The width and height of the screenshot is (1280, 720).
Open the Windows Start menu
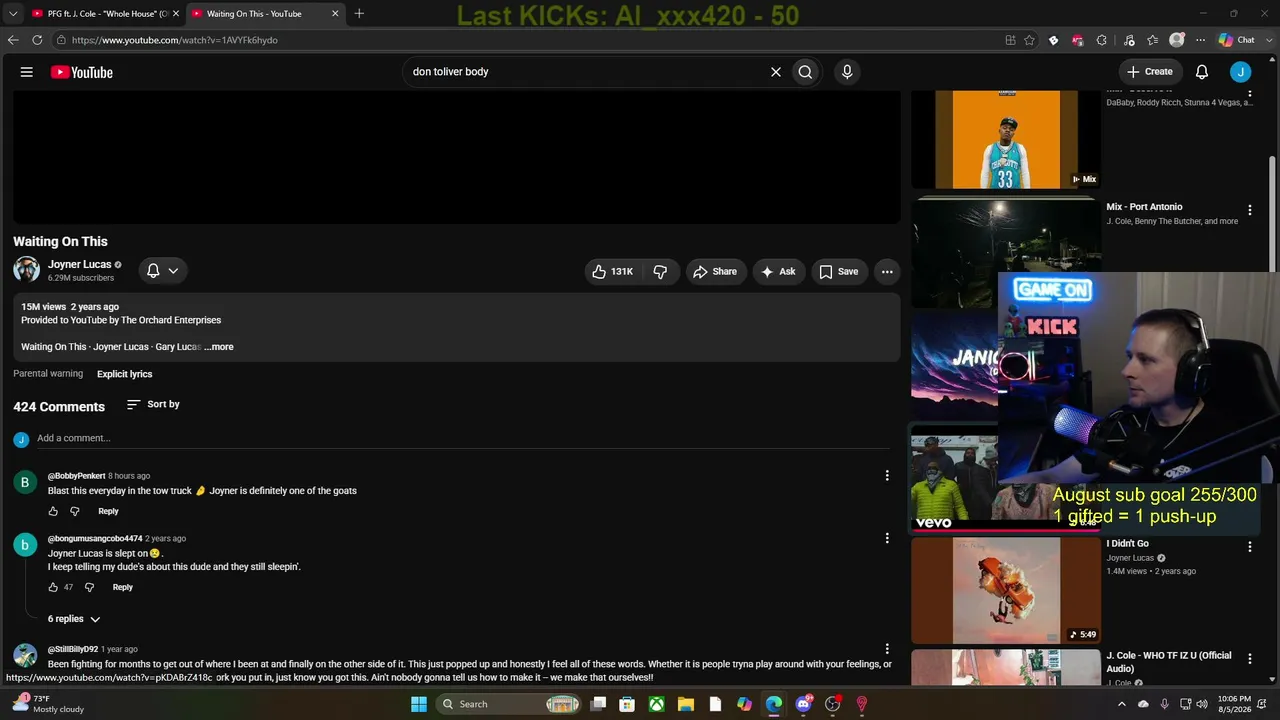[x=419, y=704]
